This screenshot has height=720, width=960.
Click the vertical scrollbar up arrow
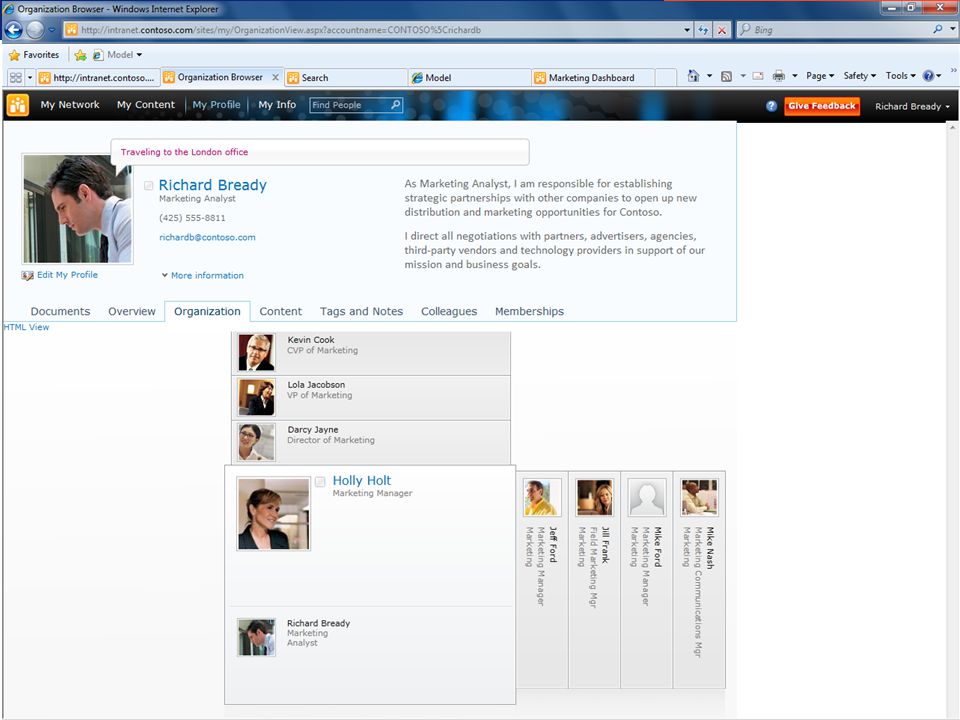point(952,128)
